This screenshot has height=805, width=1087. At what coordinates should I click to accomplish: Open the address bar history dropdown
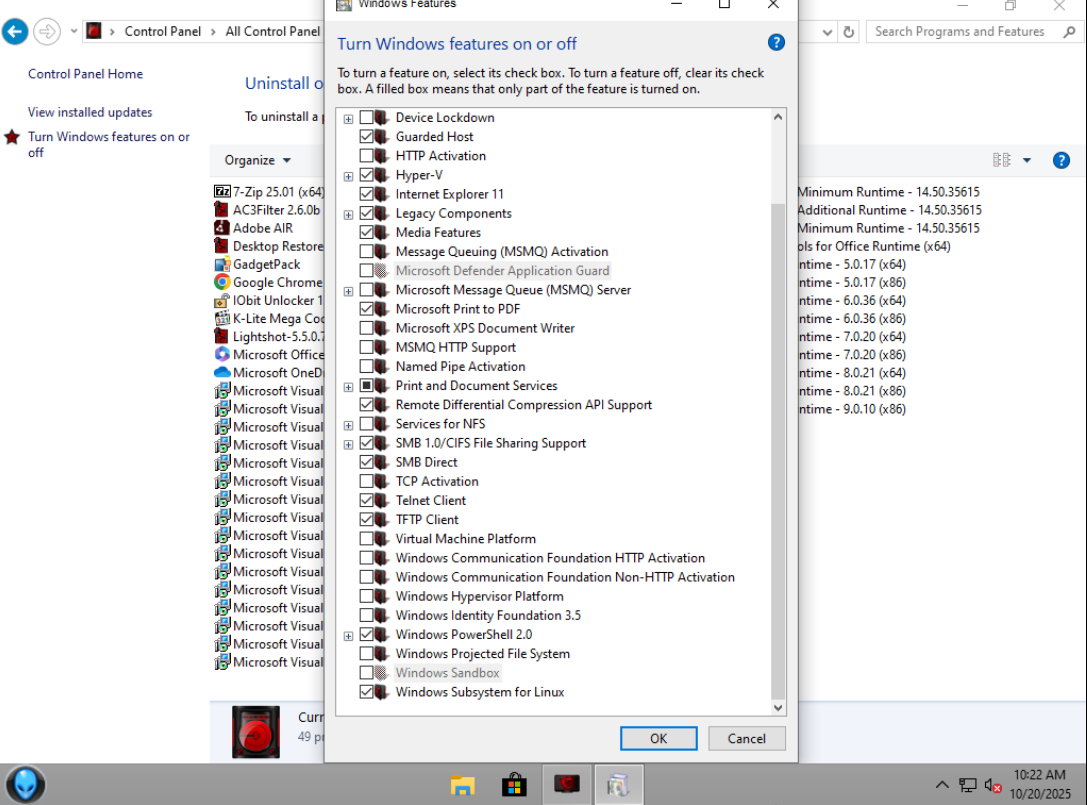pyautogui.click(x=827, y=31)
